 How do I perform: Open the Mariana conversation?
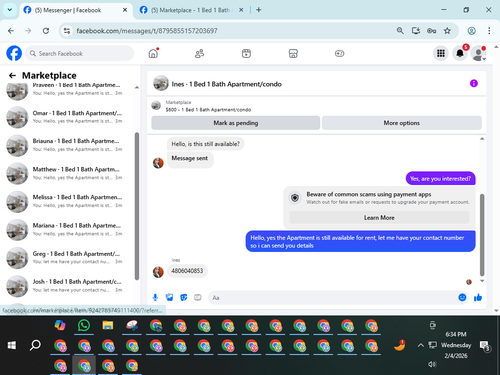[x=67, y=230]
